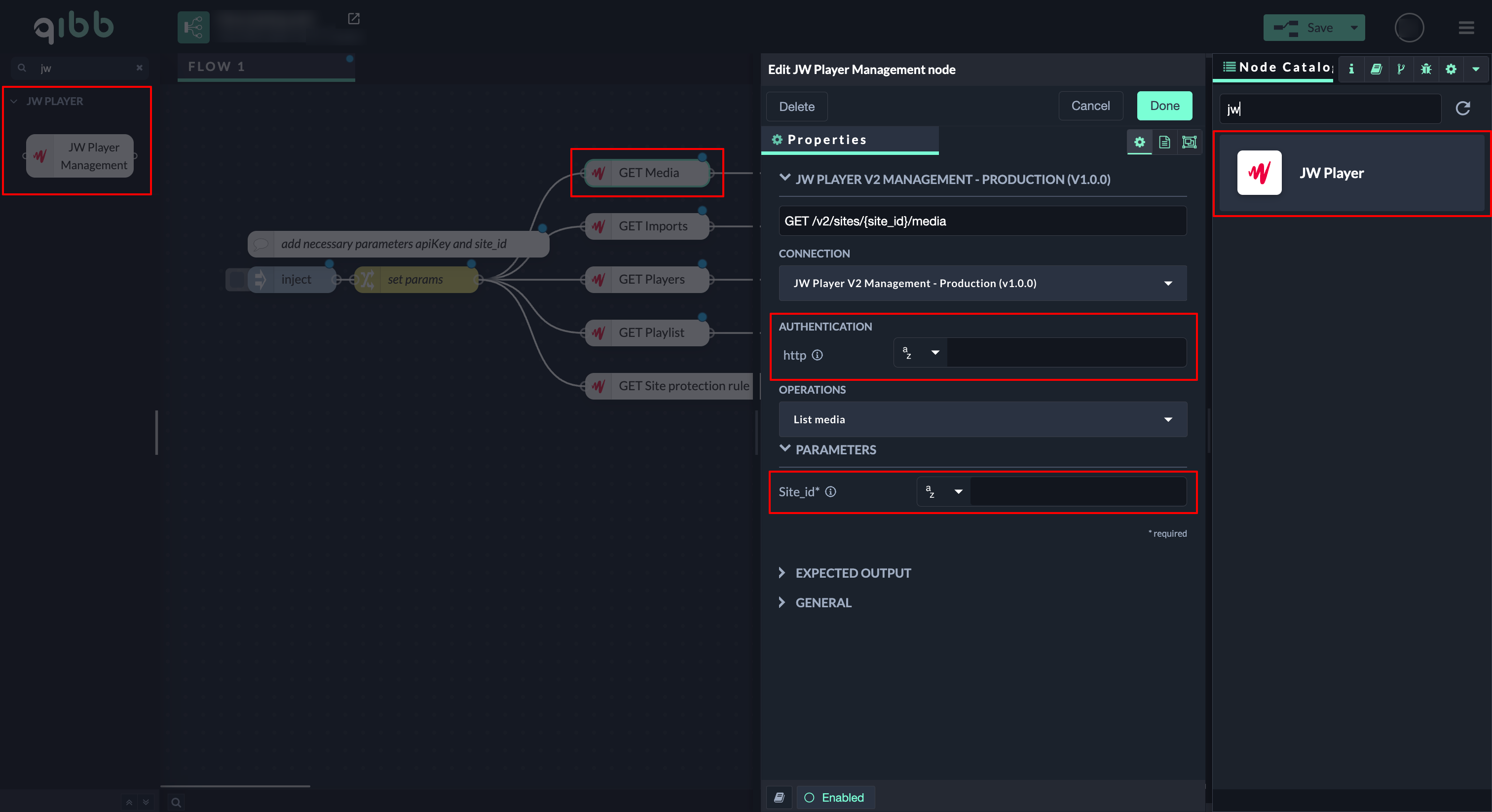
Task: Click the node description document icon
Action: tap(1164, 142)
